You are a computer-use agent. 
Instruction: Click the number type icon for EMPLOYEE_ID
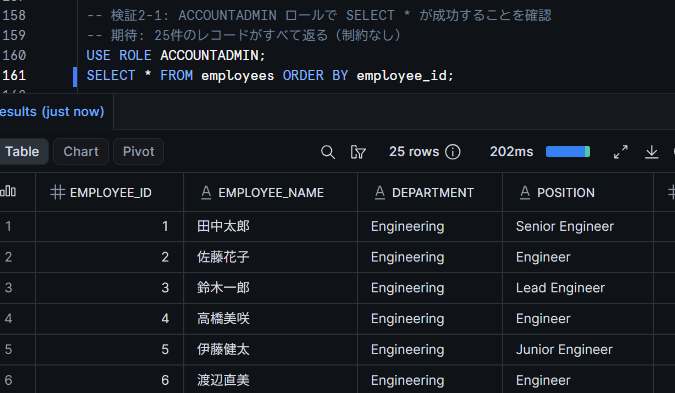tap(58, 192)
